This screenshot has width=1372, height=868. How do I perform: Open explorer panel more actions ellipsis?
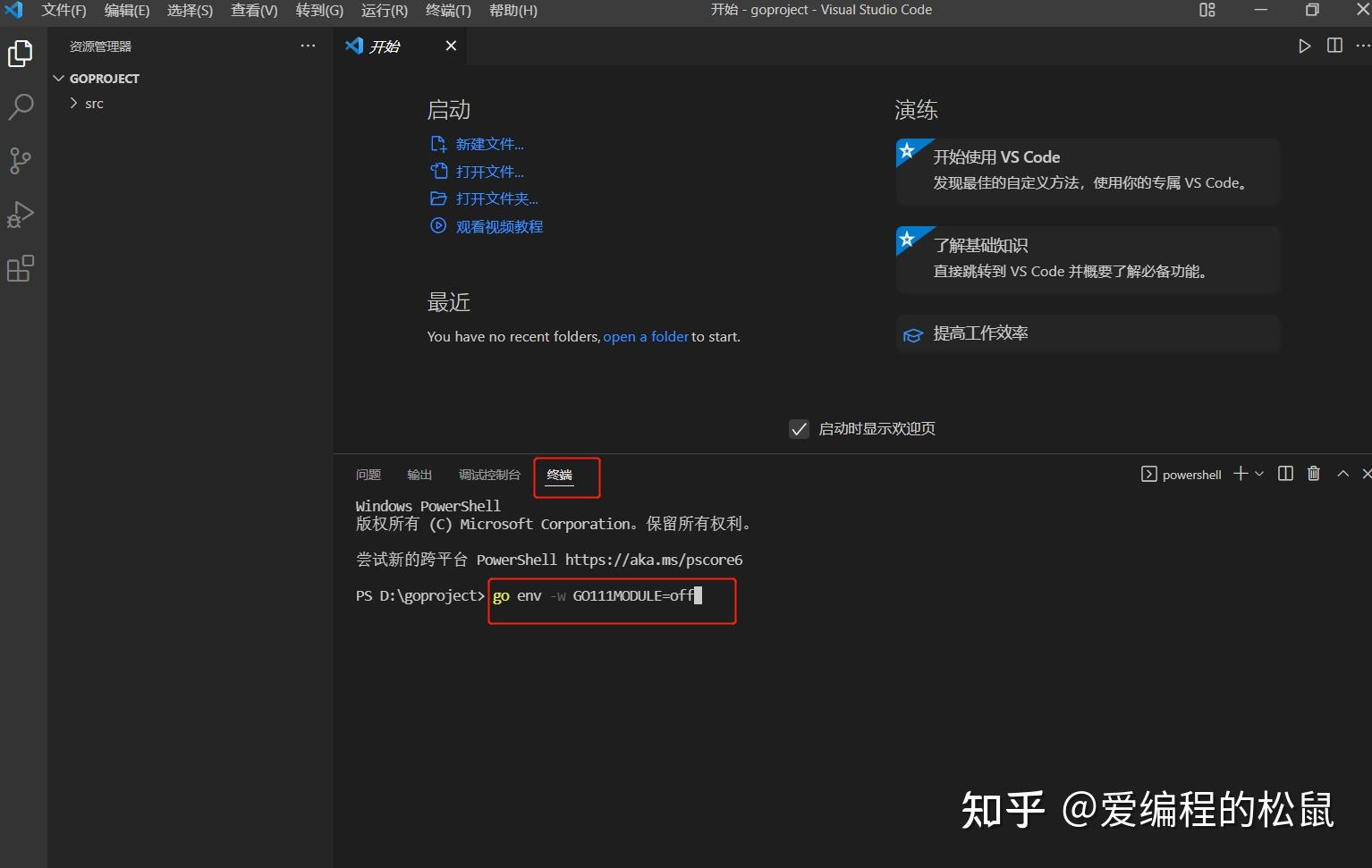[x=308, y=46]
